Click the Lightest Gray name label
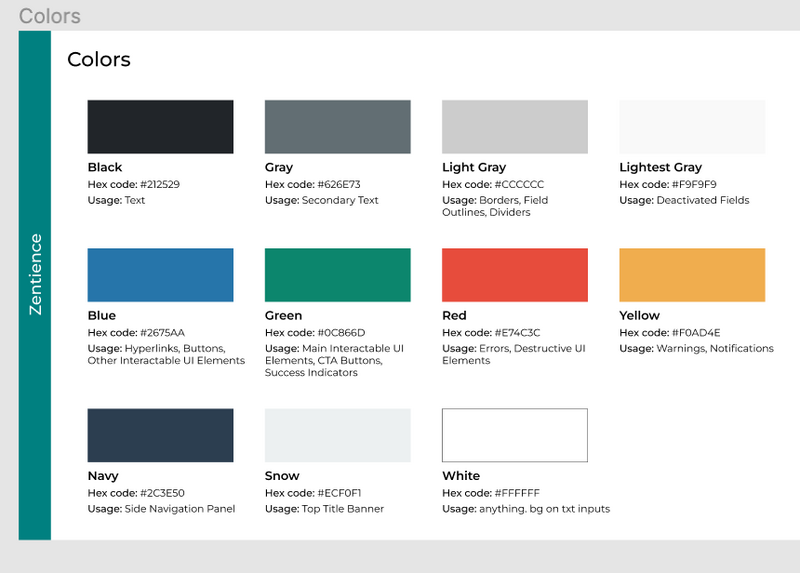Viewport: 800px width, 573px height. (x=661, y=167)
